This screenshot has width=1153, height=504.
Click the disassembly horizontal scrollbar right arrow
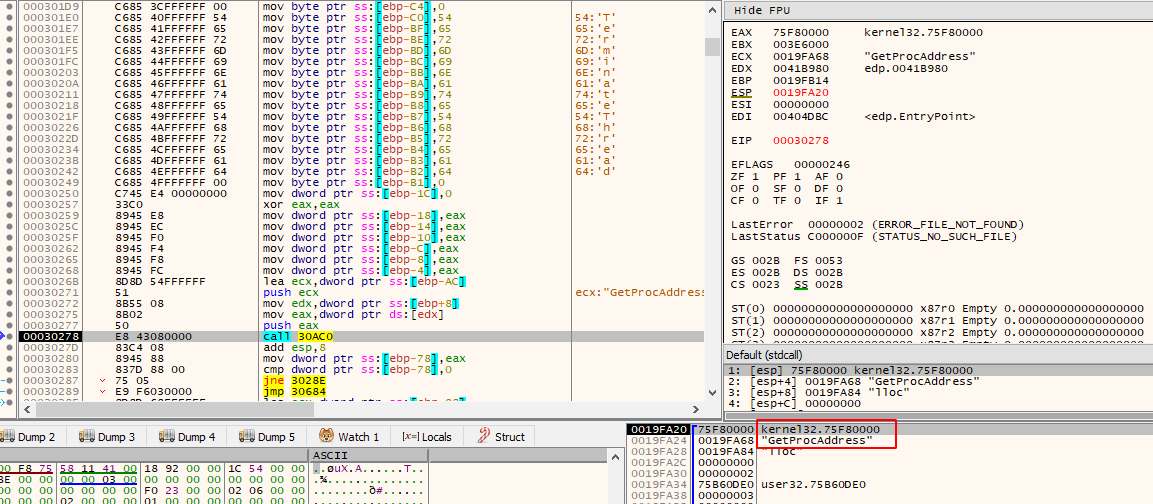click(x=697, y=408)
